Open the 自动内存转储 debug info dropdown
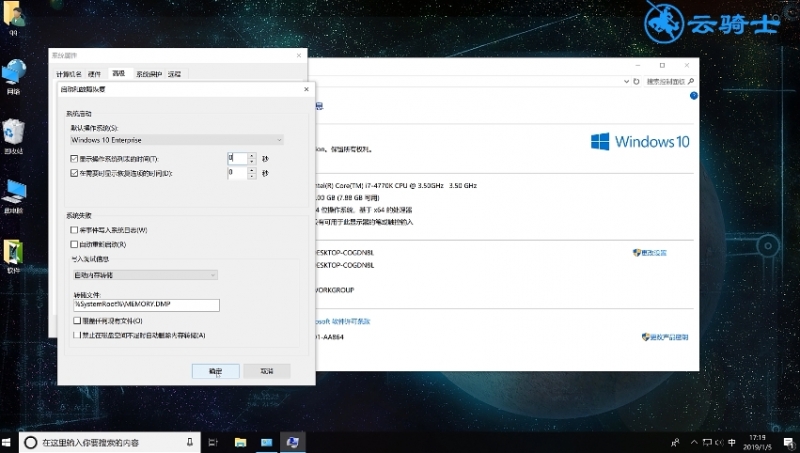The height and width of the screenshot is (453, 800). click(x=145, y=275)
